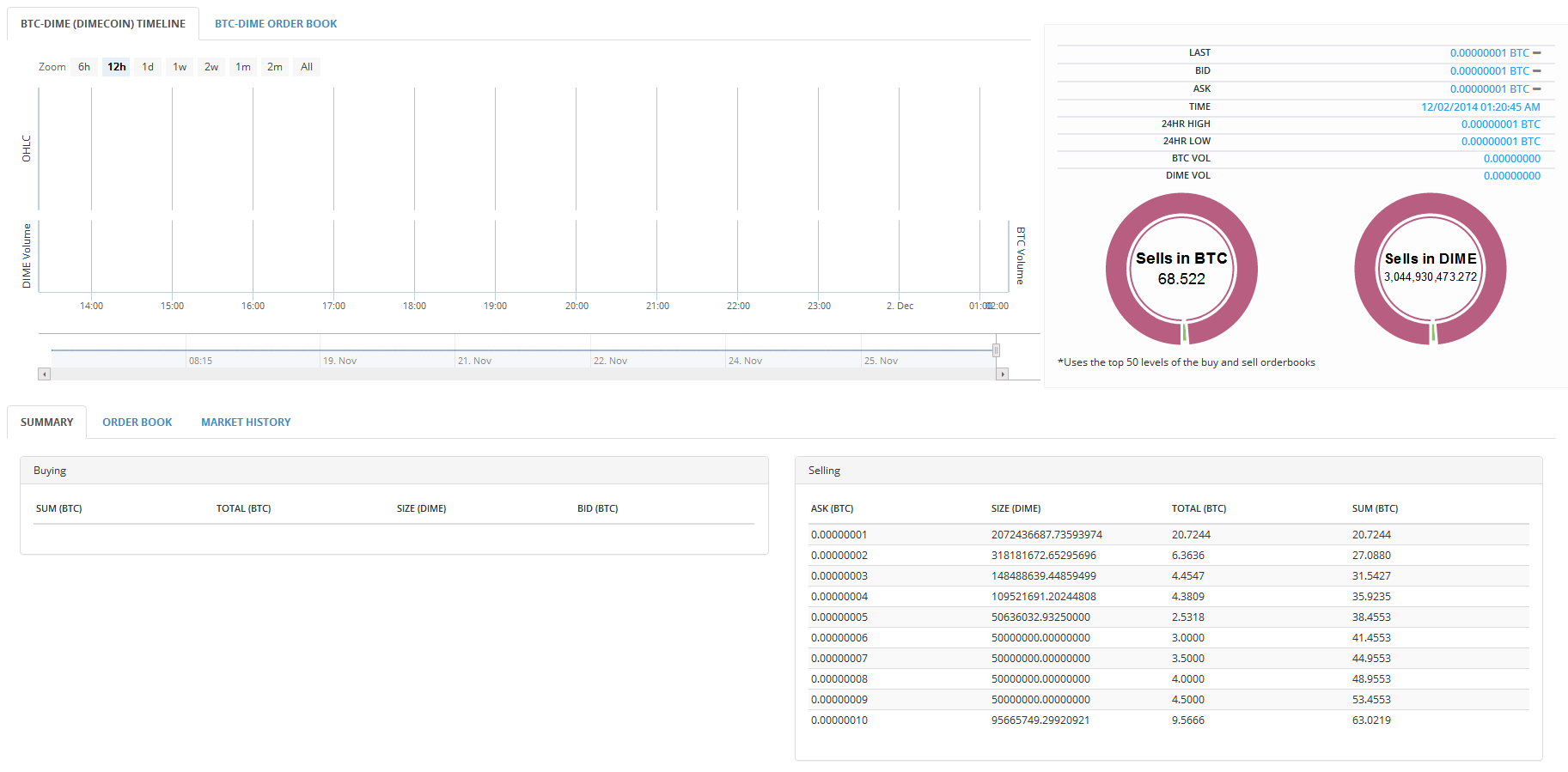The height and width of the screenshot is (772, 1568).
Task: Sort Selling table by TOTAL (BTC) header
Action: click(1199, 509)
